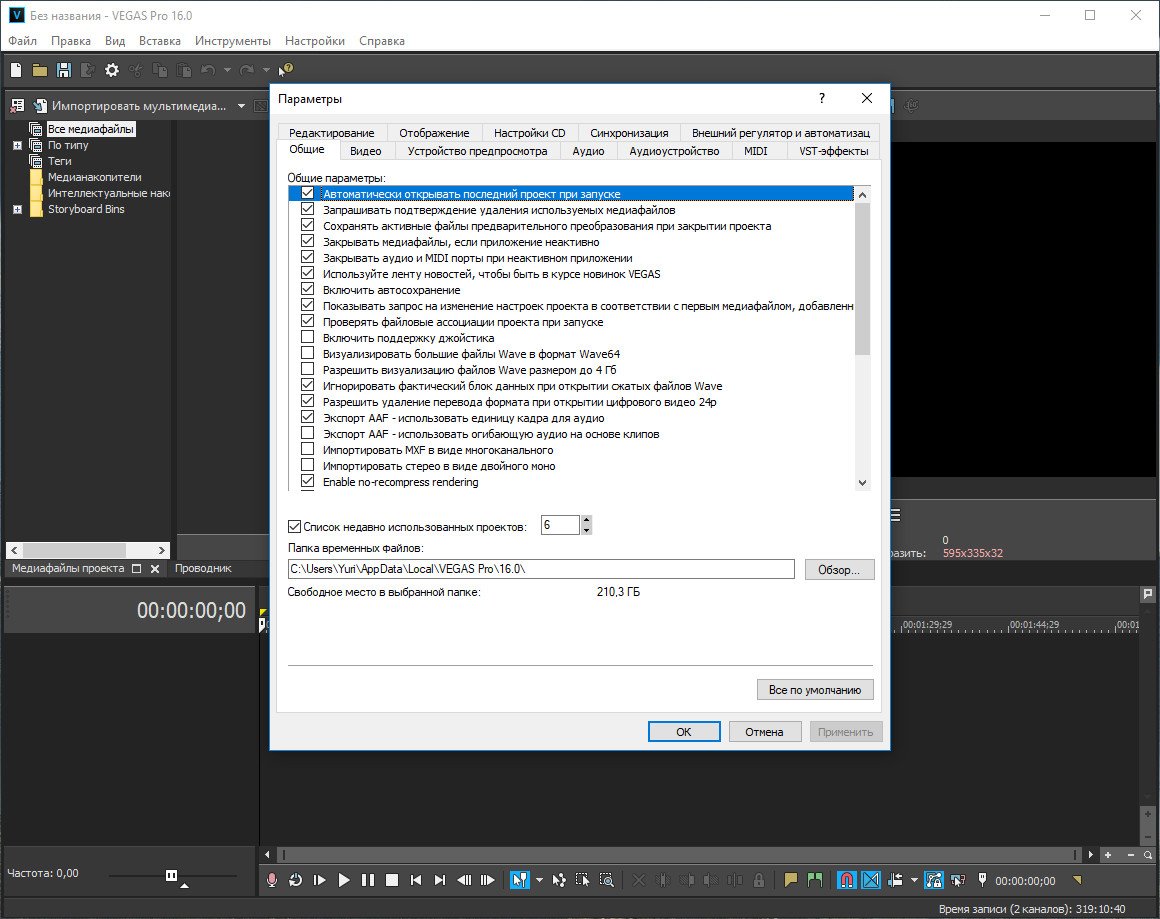Enable 'Включить поддержку джойстика' checkbox
Image resolution: width=1160 pixels, height=919 pixels.
[x=308, y=338]
